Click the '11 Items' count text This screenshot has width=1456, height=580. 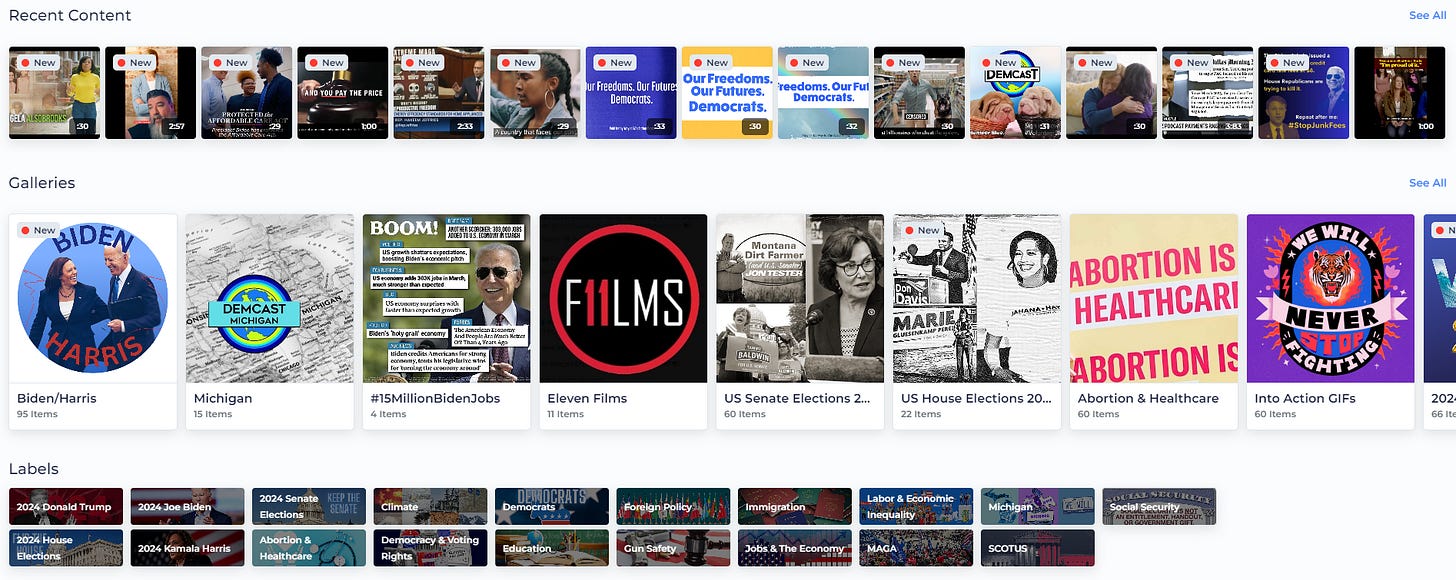tap(565, 414)
